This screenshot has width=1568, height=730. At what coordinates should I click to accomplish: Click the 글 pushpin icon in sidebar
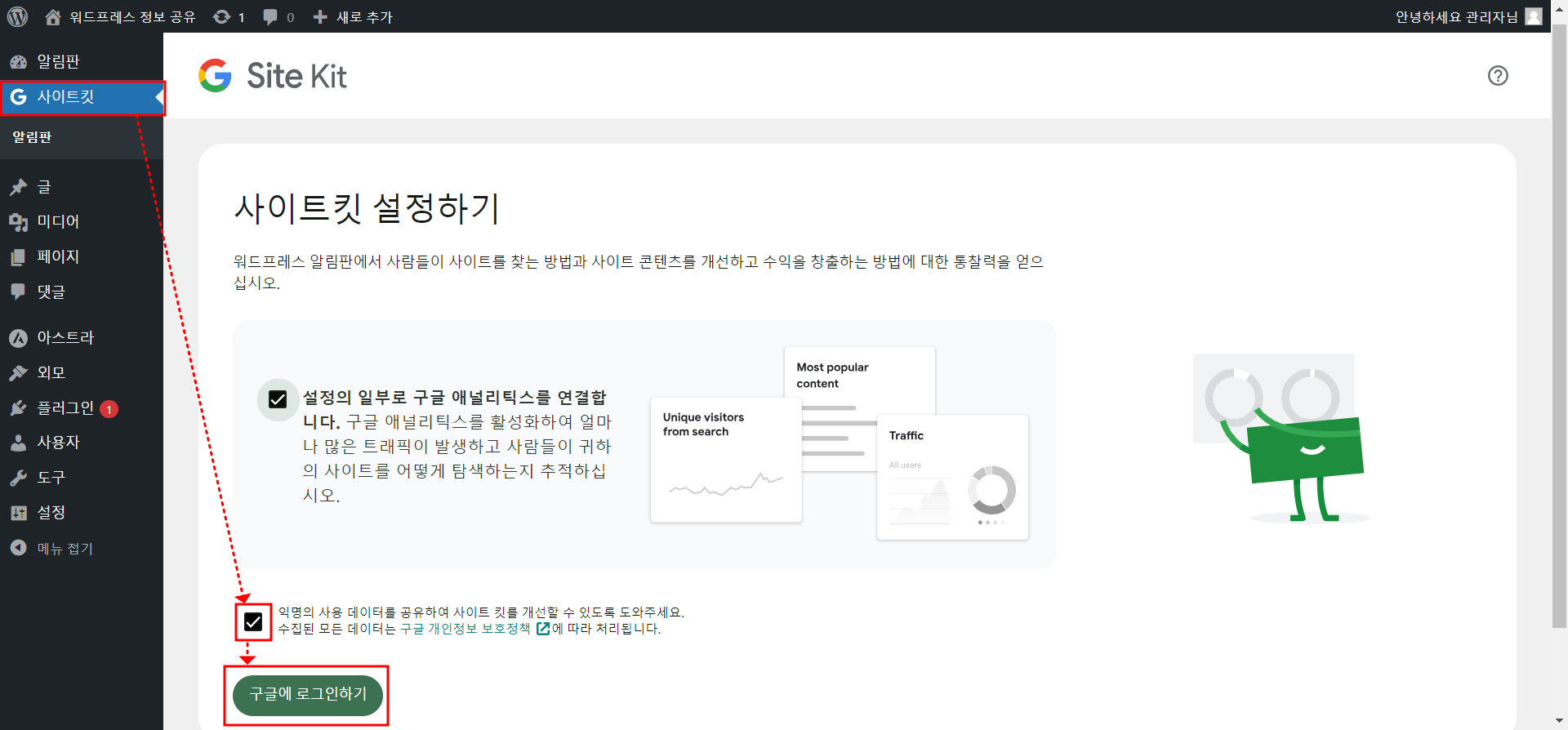tap(18, 187)
